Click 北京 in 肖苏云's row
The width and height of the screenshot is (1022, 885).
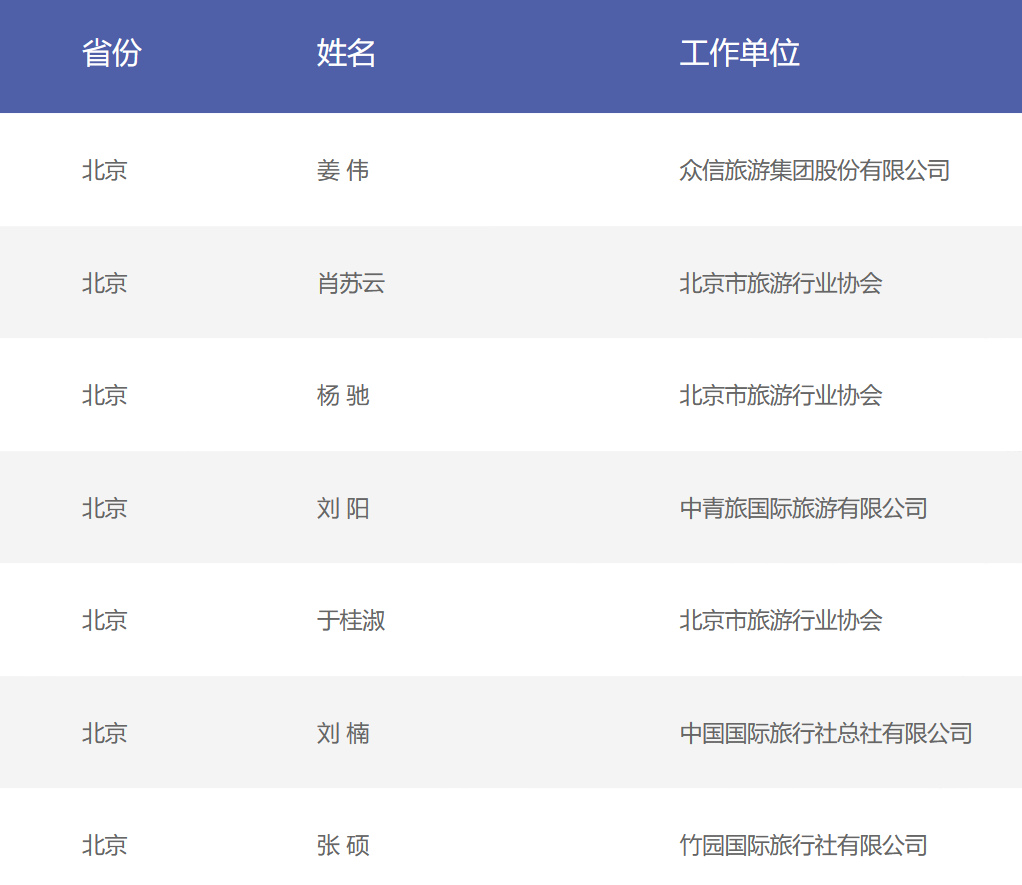[104, 283]
